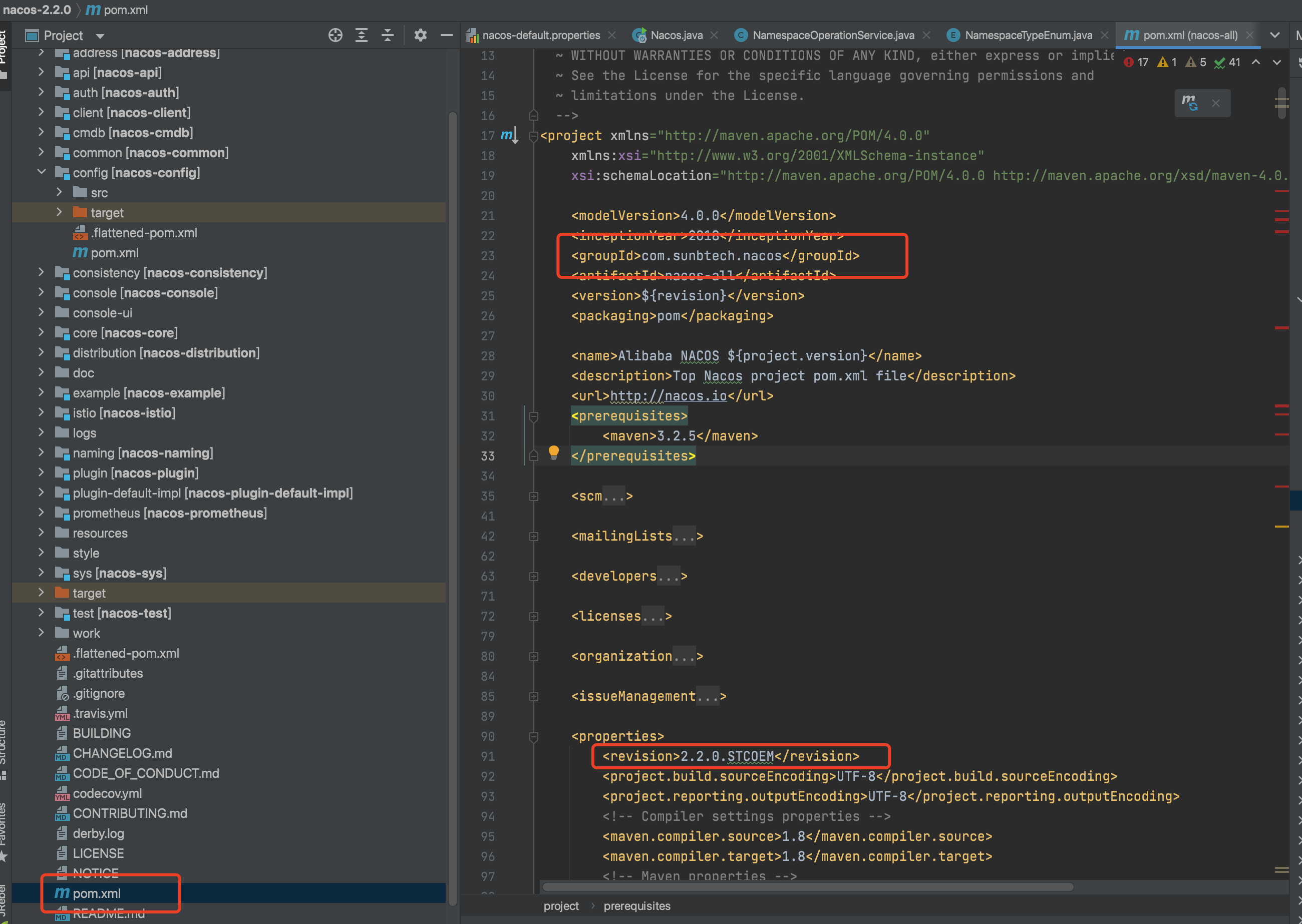Expand the auth [nacos-auth] module
This screenshot has height=924, width=1302.
tap(41, 92)
